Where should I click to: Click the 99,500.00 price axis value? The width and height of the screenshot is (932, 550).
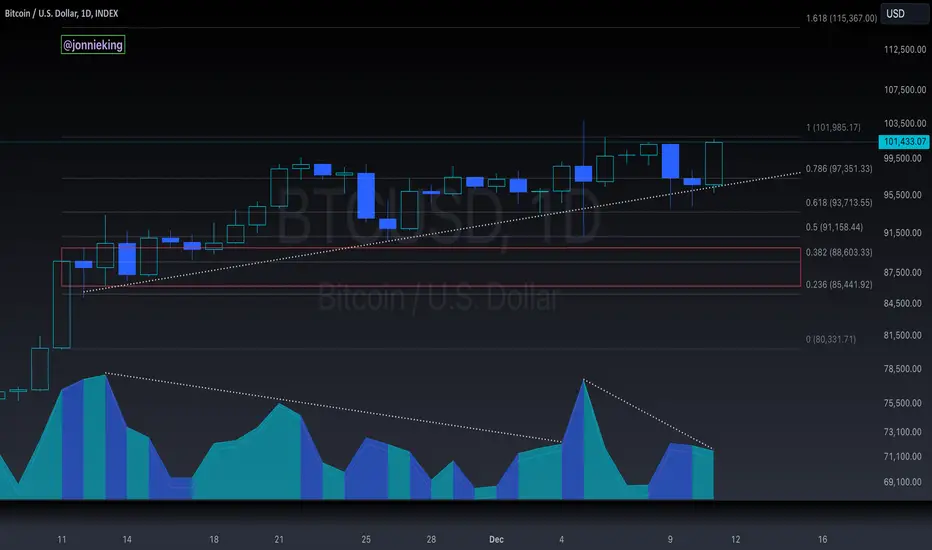pos(902,159)
